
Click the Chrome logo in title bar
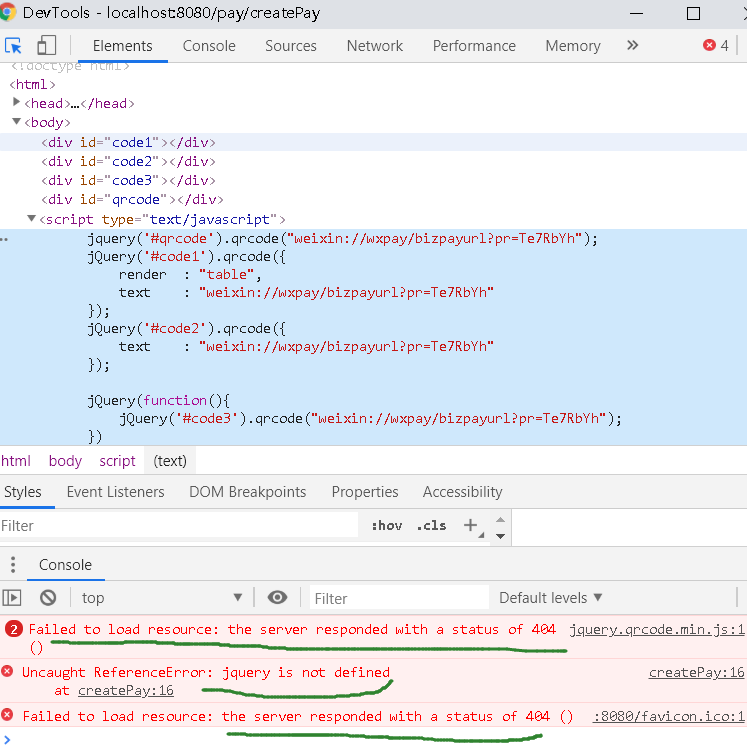7,12
